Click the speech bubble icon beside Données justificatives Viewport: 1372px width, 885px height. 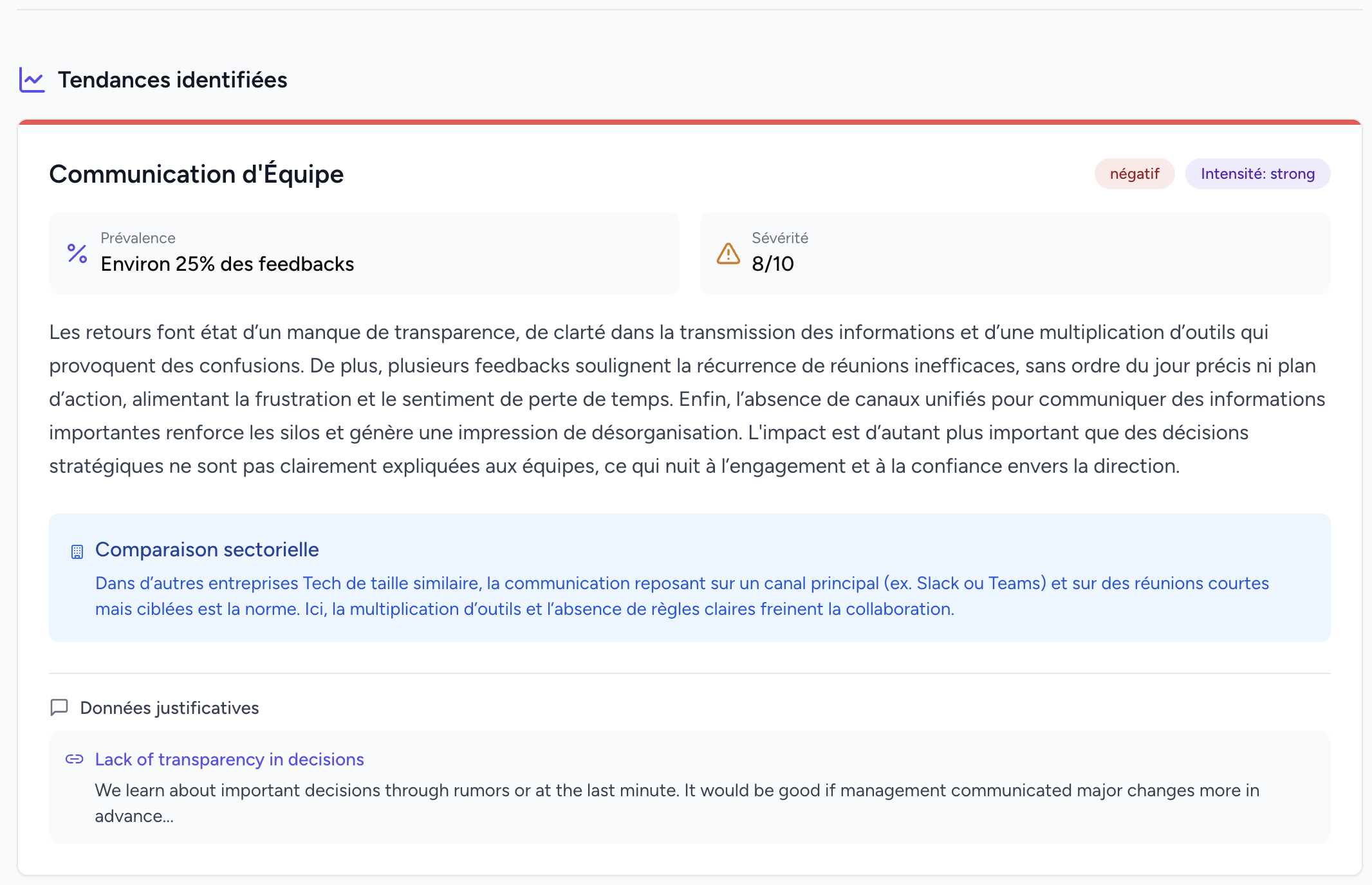[59, 707]
